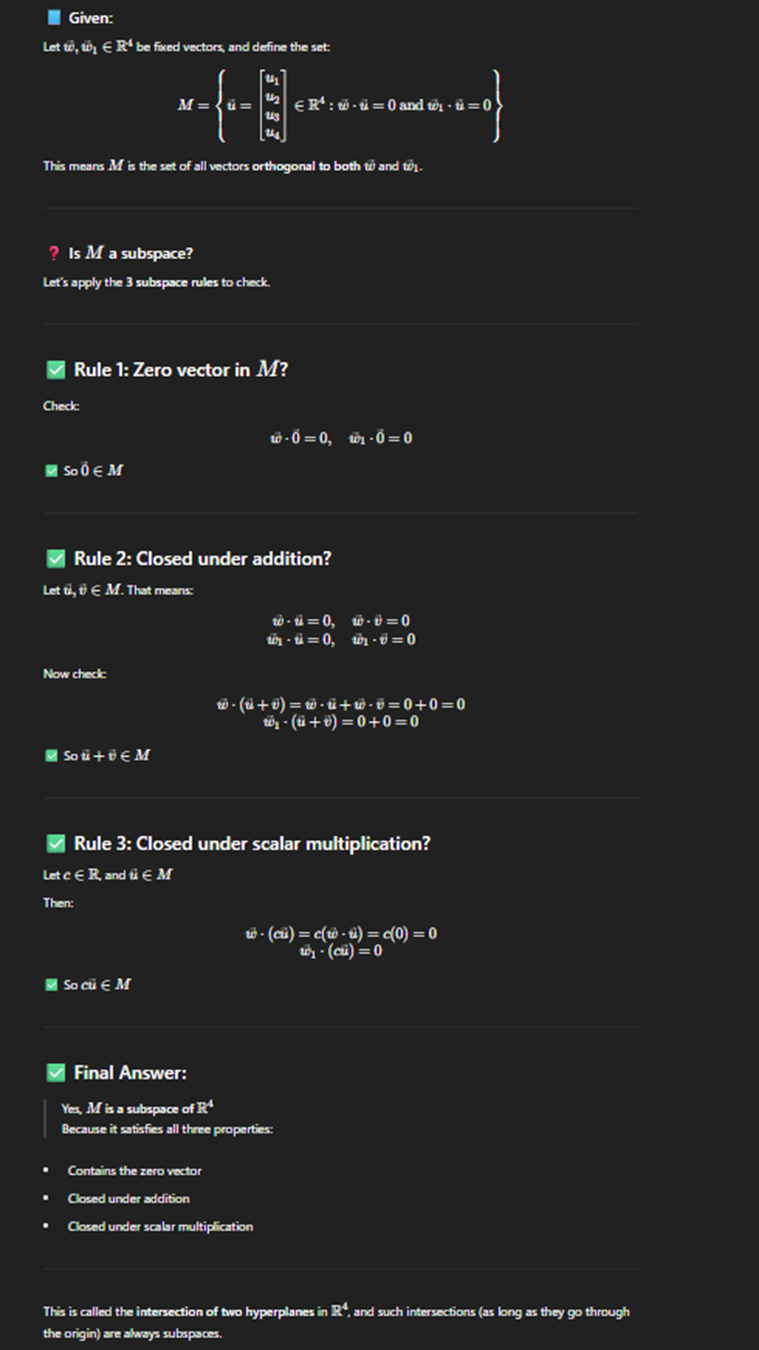Click the green checkmark beside "Final Answer:"
The width and height of the screenshot is (759, 1350).
point(56,1073)
